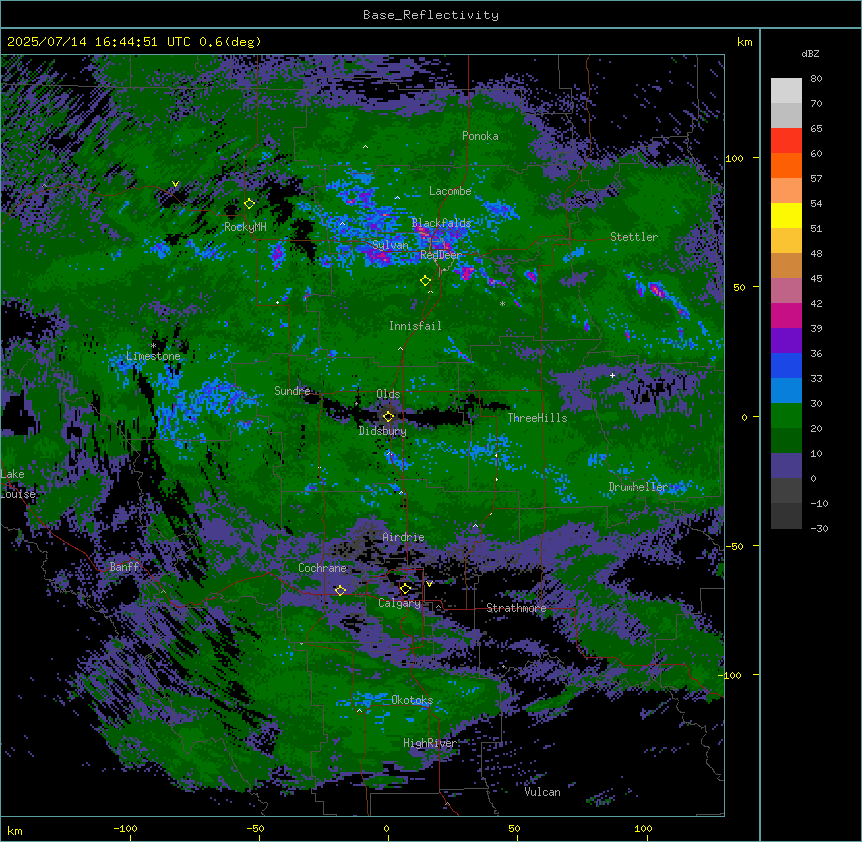Click the white plus marker north of Drumheller
The width and height of the screenshot is (862, 842).
[612, 375]
